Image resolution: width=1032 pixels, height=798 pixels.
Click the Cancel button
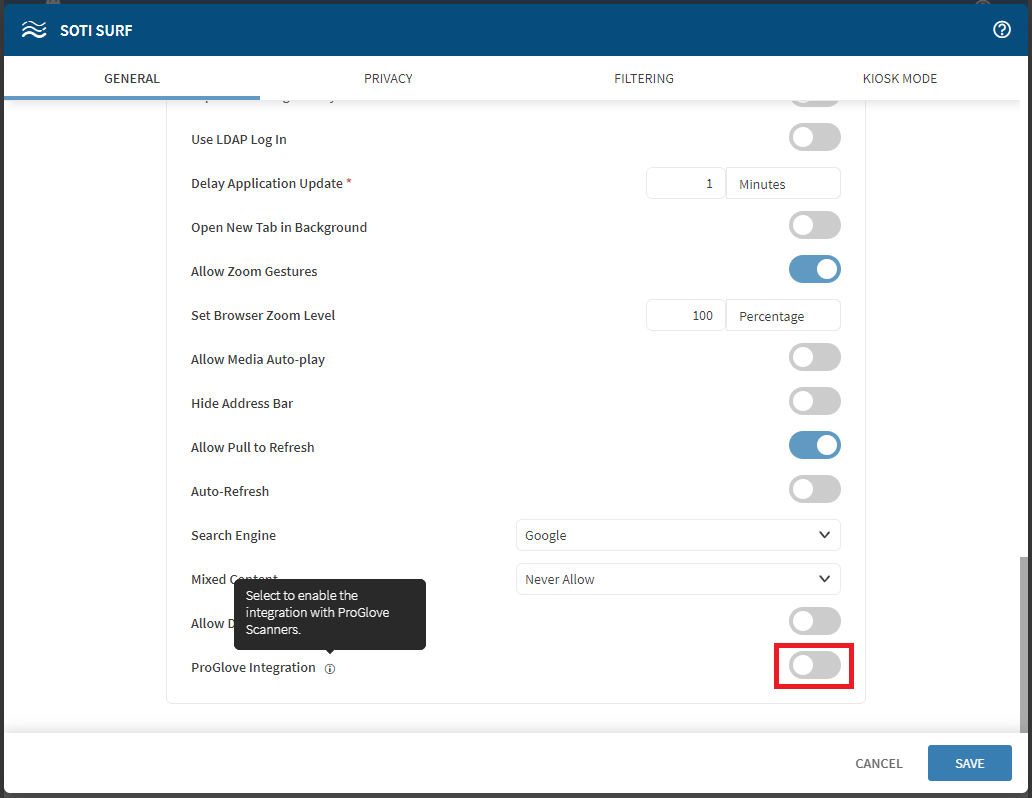pyautogui.click(x=878, y=763)
